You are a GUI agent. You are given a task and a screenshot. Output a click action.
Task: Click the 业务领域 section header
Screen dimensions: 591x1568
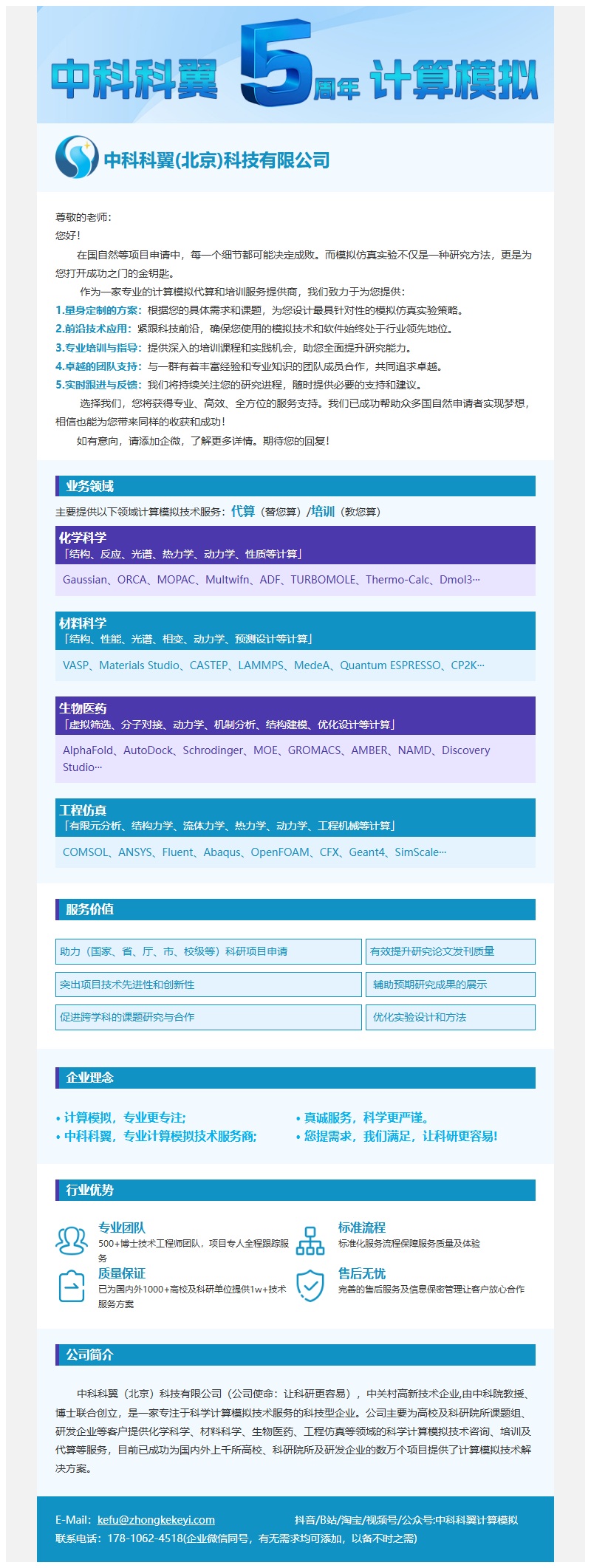pos(295,486)
